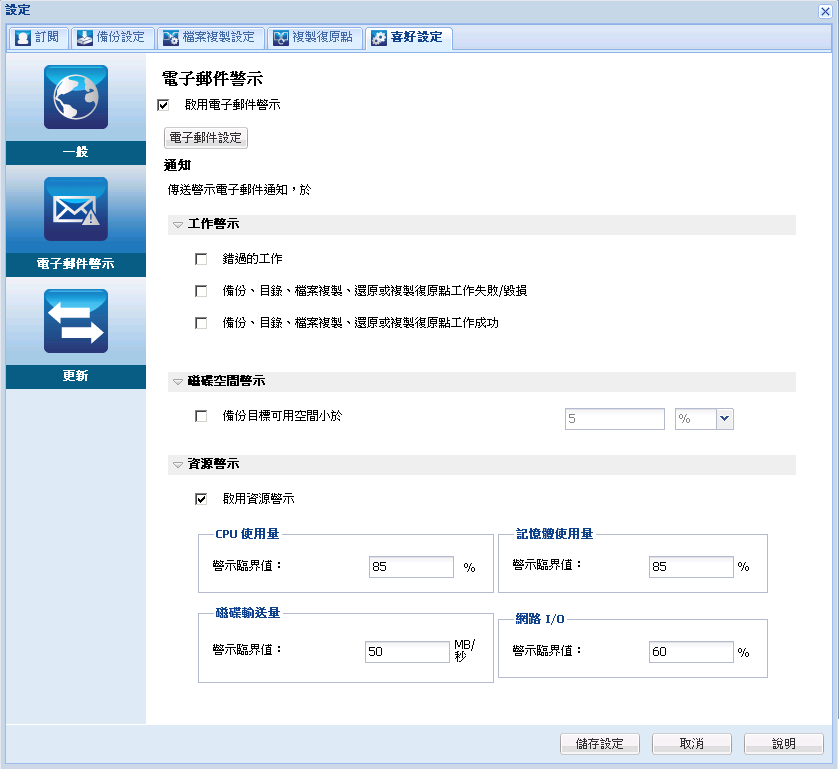
Task: Enable the 錯過的工作 checkbox
Action: [201, 259]
